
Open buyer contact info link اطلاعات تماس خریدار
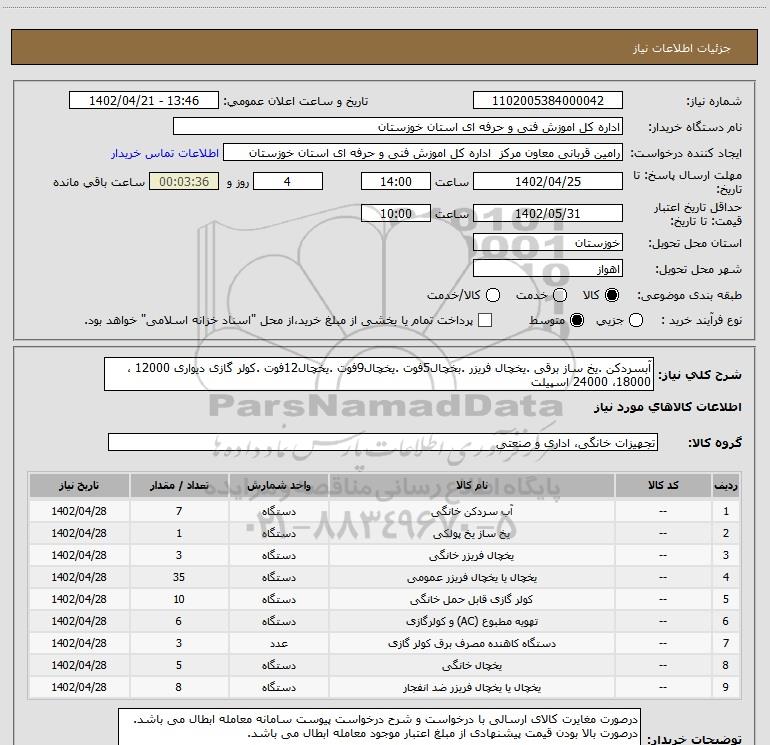(x=165, y=153)
